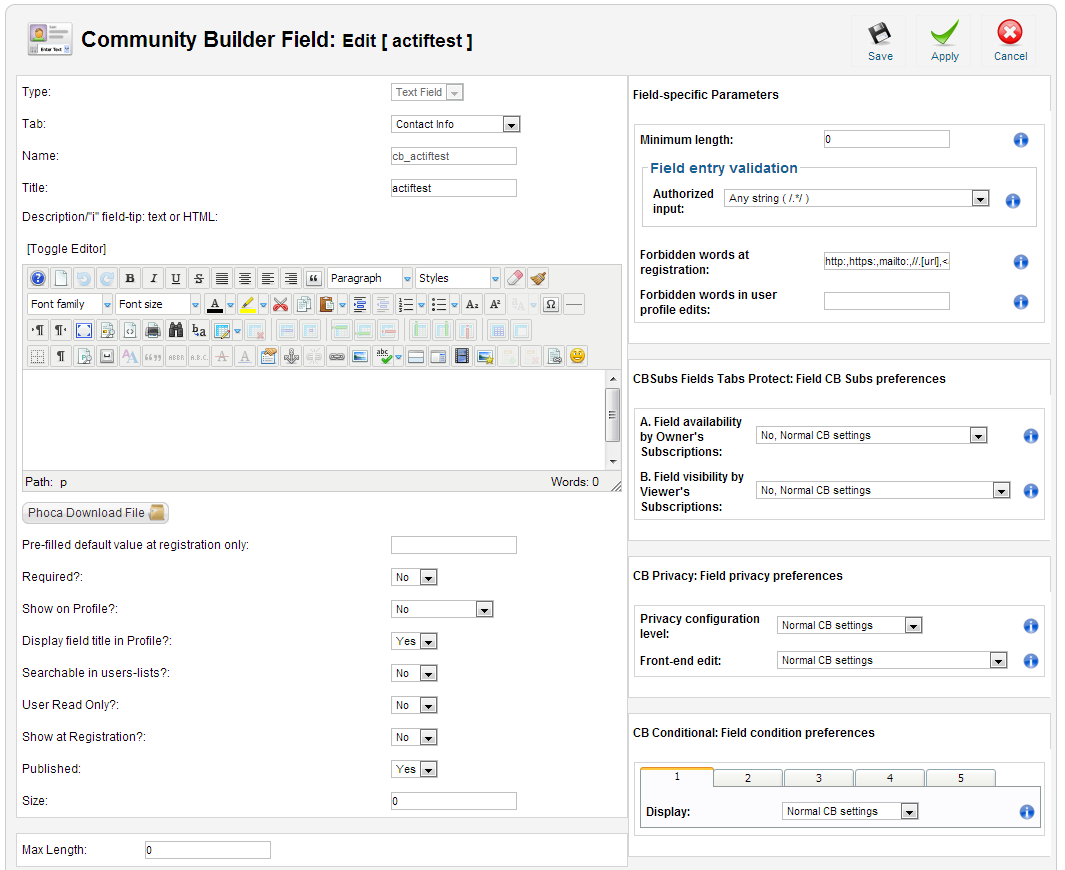Screen dimensions: 1065x870
Task: Click the Minimum length input field
Action: (886, 139)
